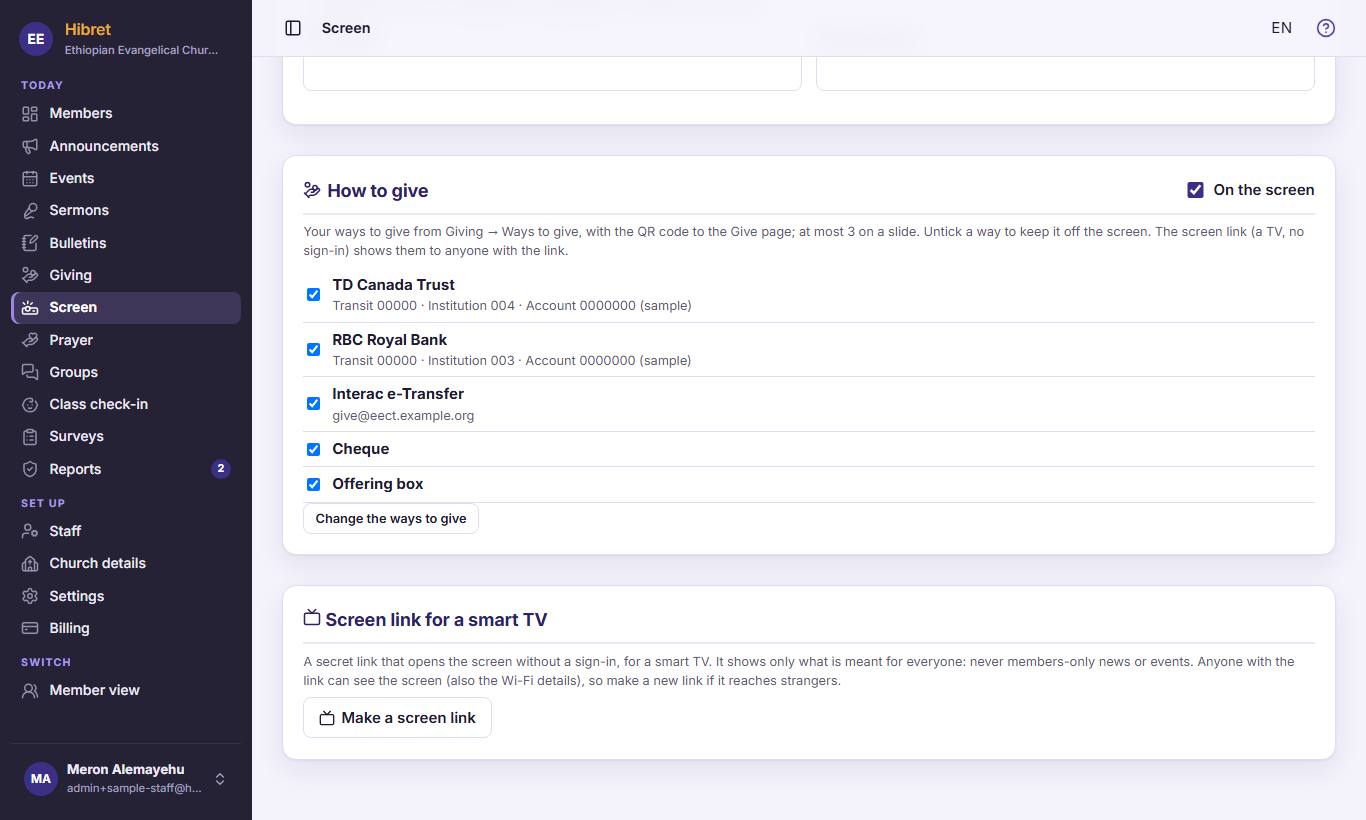Click the Class check-in icon
Viewport: 1366px width, 820px height.
(30, 404)
